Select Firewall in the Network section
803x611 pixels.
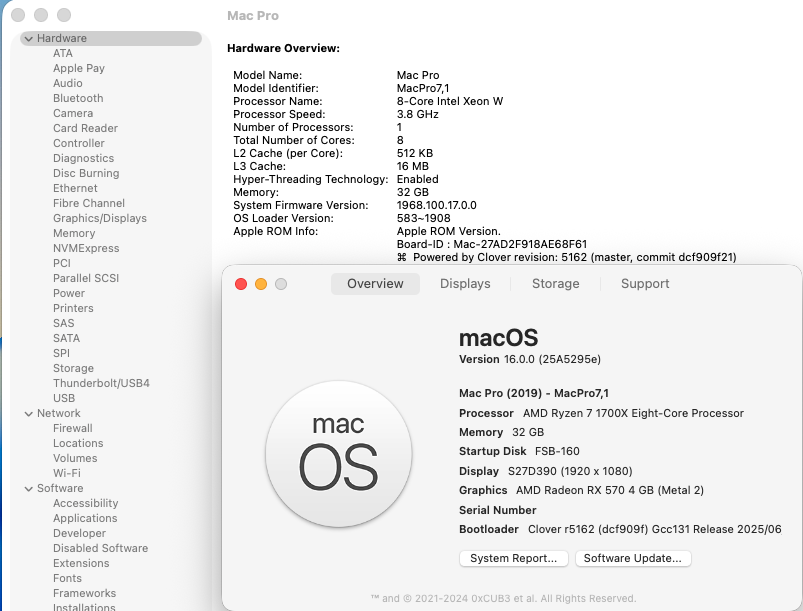click(73, 428)
